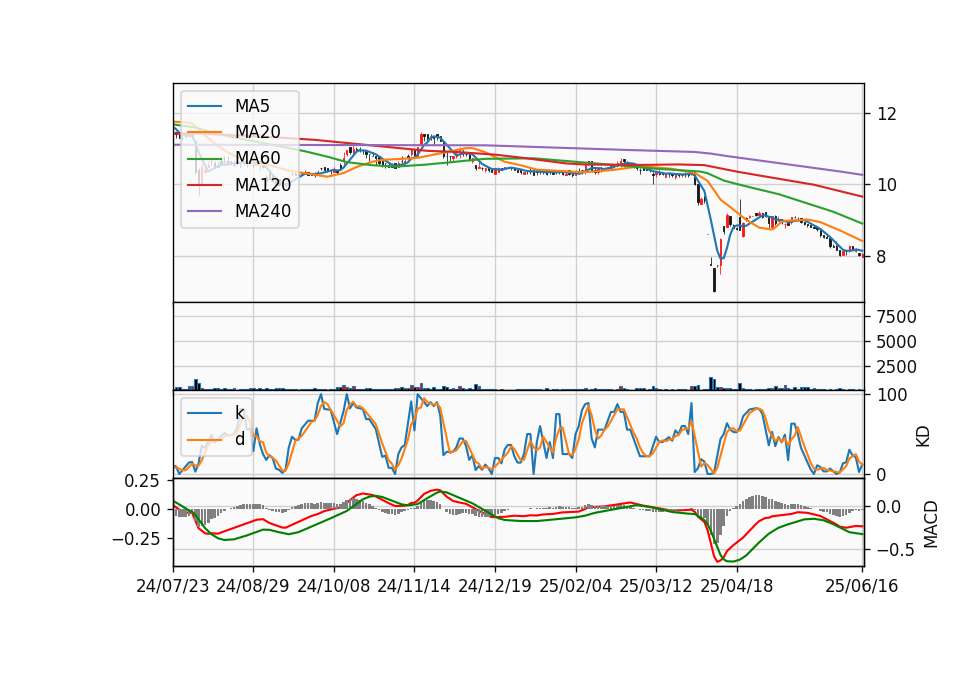Click the volume axis value 5000
This screenshot has width=960, height=690.
coord(896,342)
